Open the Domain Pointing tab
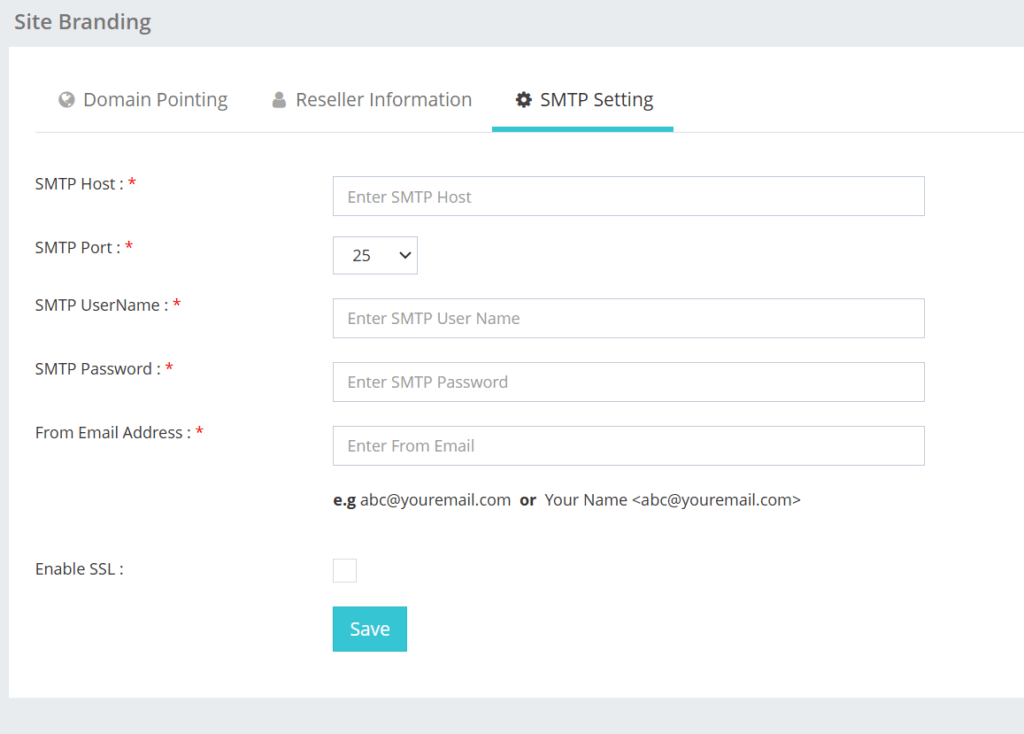The height and width of the screenshot is (734, 1024). point(155,100)
